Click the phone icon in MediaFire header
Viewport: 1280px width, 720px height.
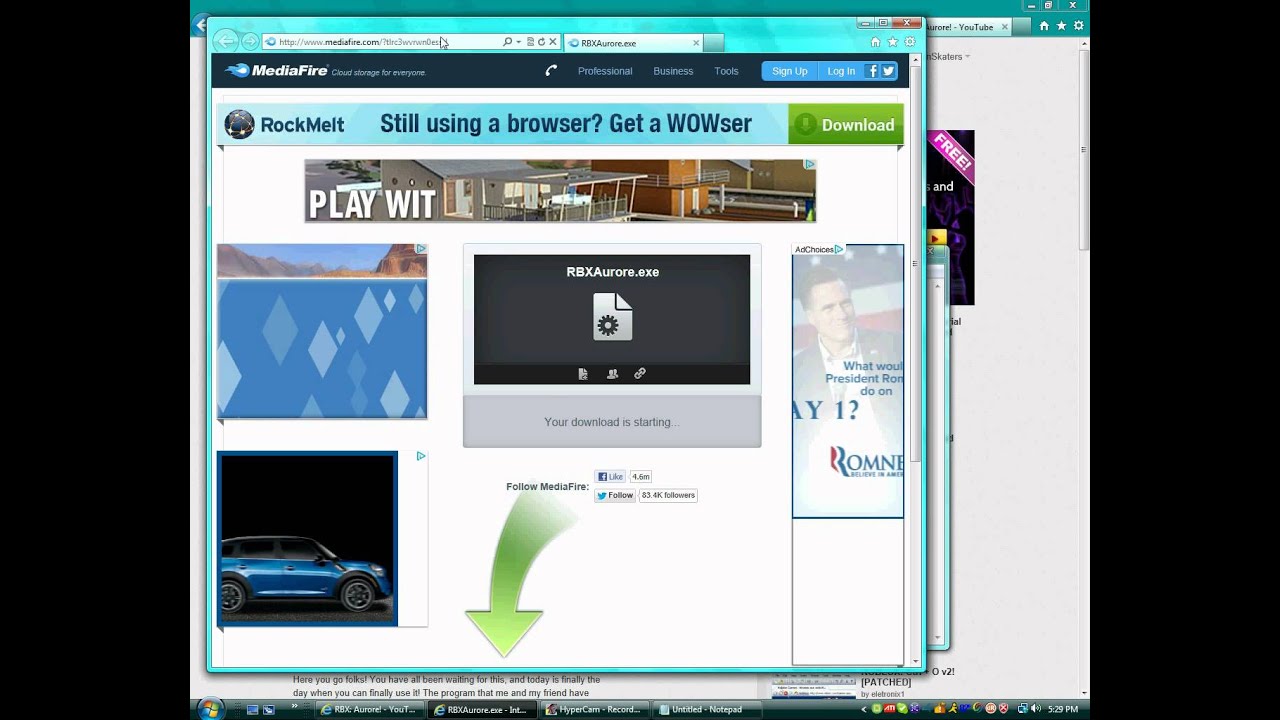(551, 71)
